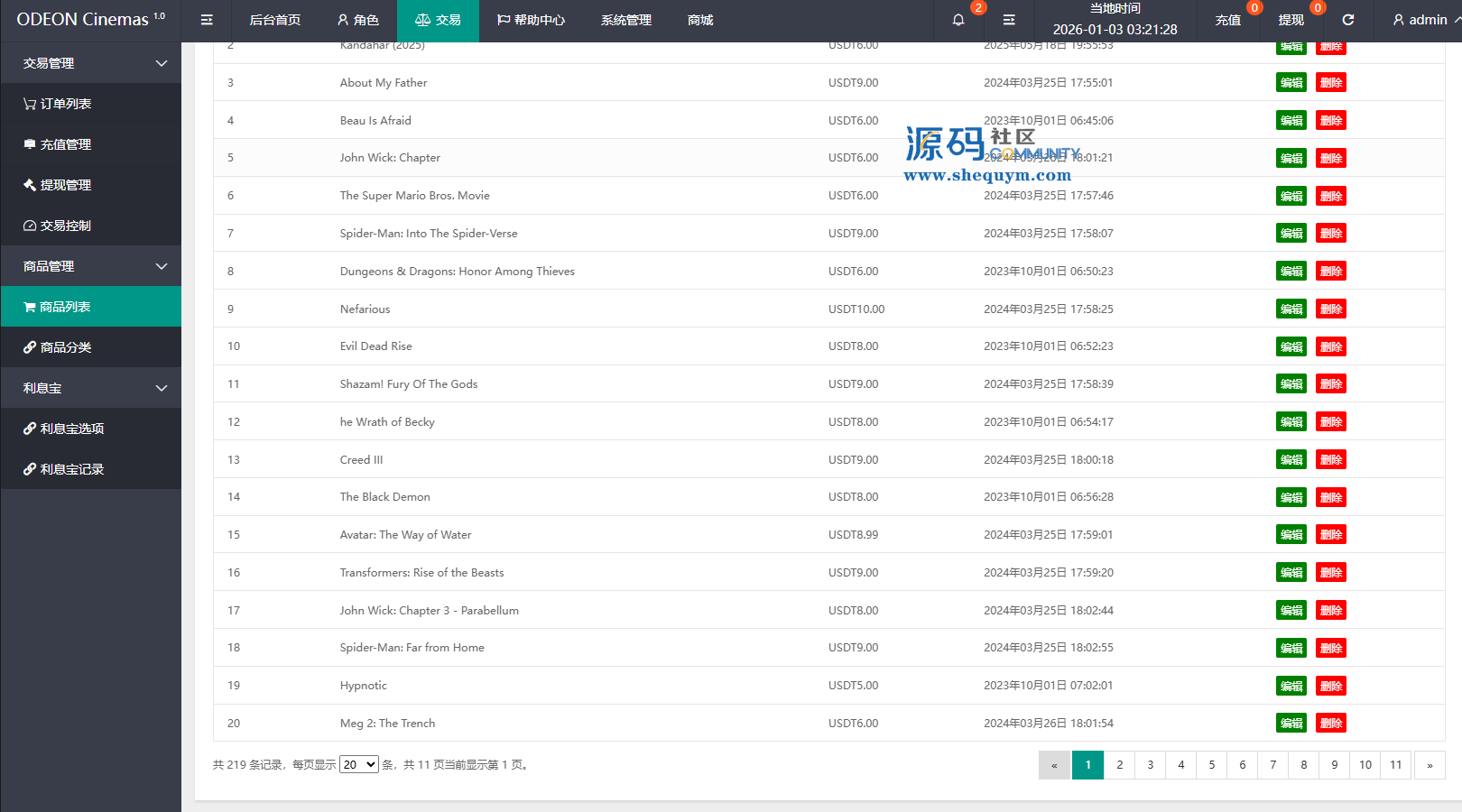The image size is (1462, 812).
Task: Open 利息宝选项 options in sidebar
Action: tap(64, 429)
